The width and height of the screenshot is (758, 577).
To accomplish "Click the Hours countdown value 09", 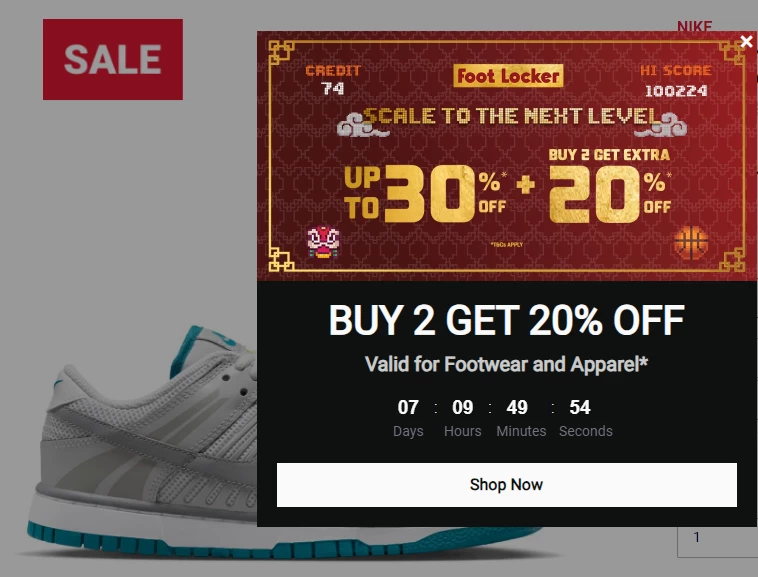I will point(463,407).
